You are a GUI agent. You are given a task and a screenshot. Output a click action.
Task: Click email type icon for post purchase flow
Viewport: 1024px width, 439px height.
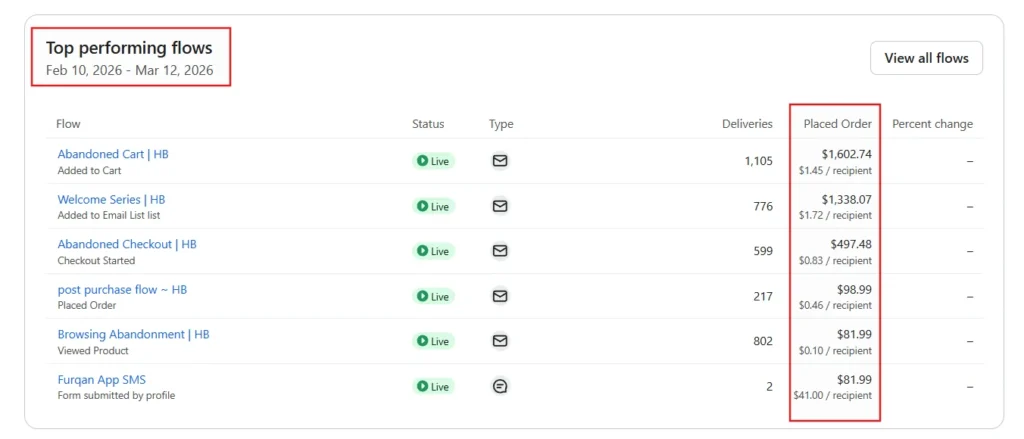coord(500,296)
